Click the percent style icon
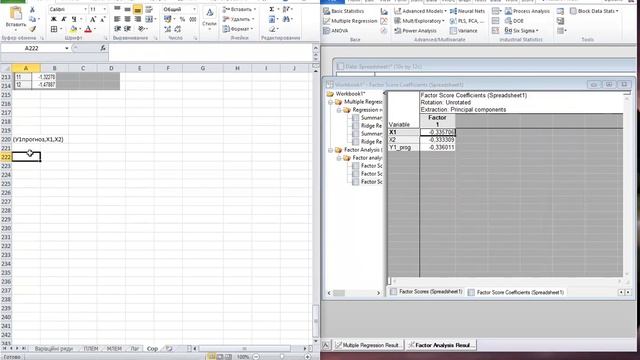 182,19
